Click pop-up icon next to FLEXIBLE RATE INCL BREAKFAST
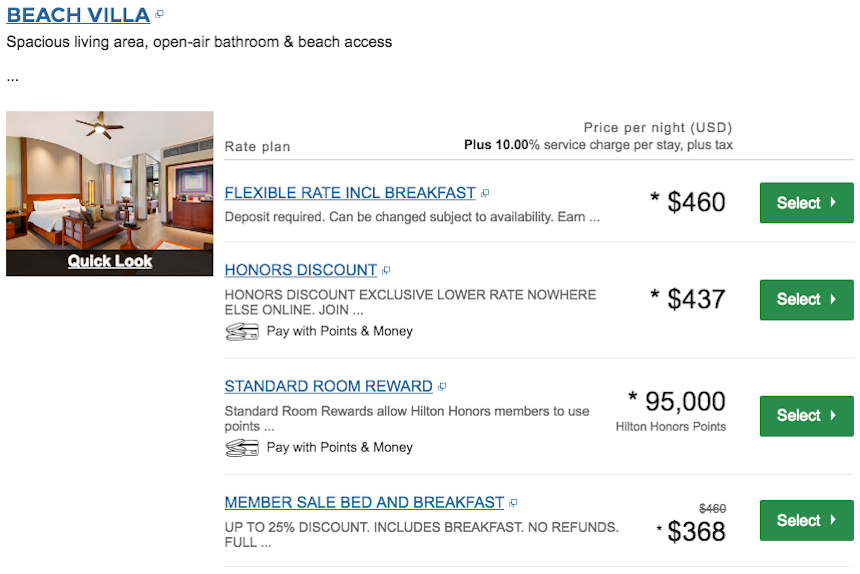The image size is (860, 574). point(485,193)
